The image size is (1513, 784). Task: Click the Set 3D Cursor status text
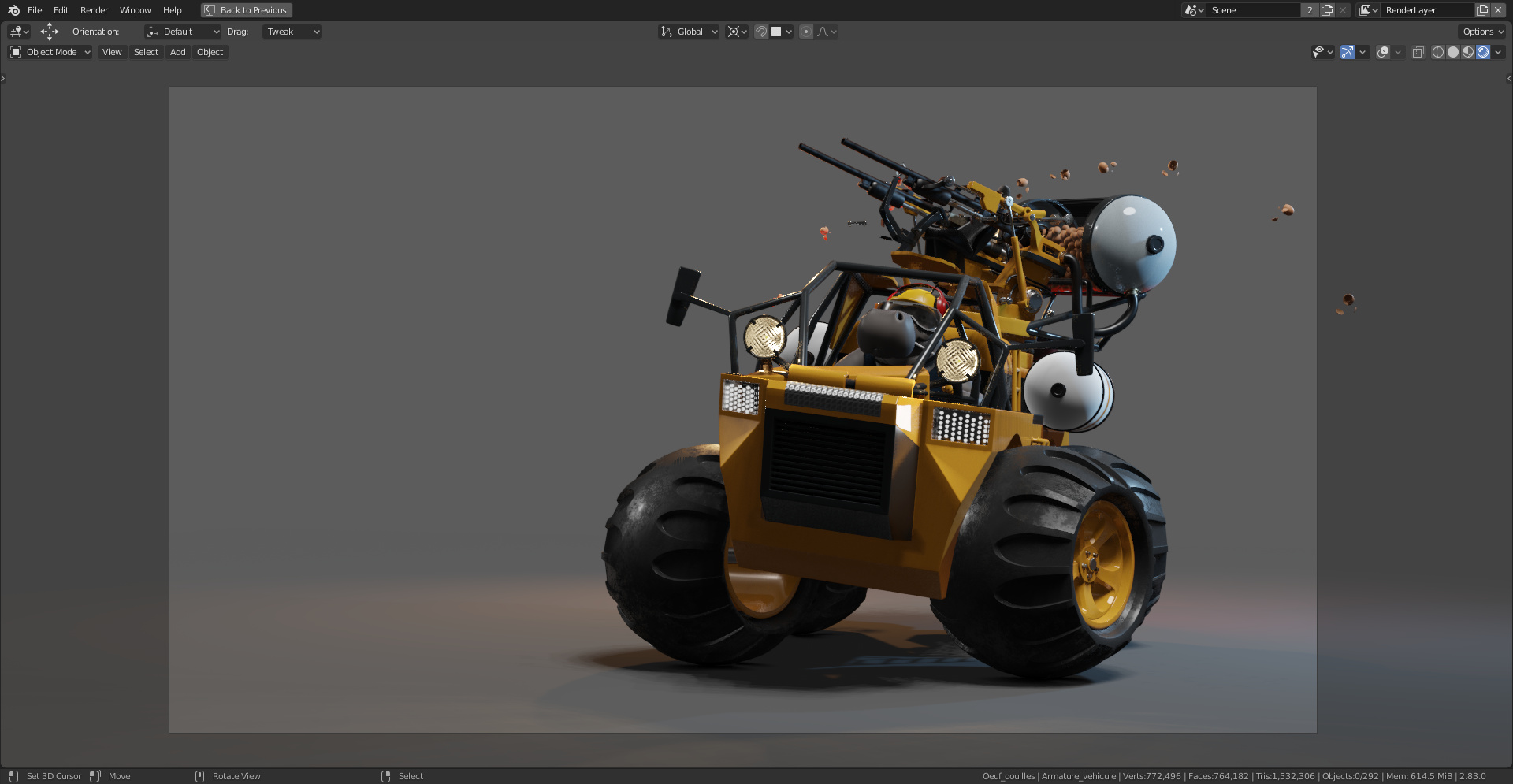pyautogui.click(x=54, y=776)
